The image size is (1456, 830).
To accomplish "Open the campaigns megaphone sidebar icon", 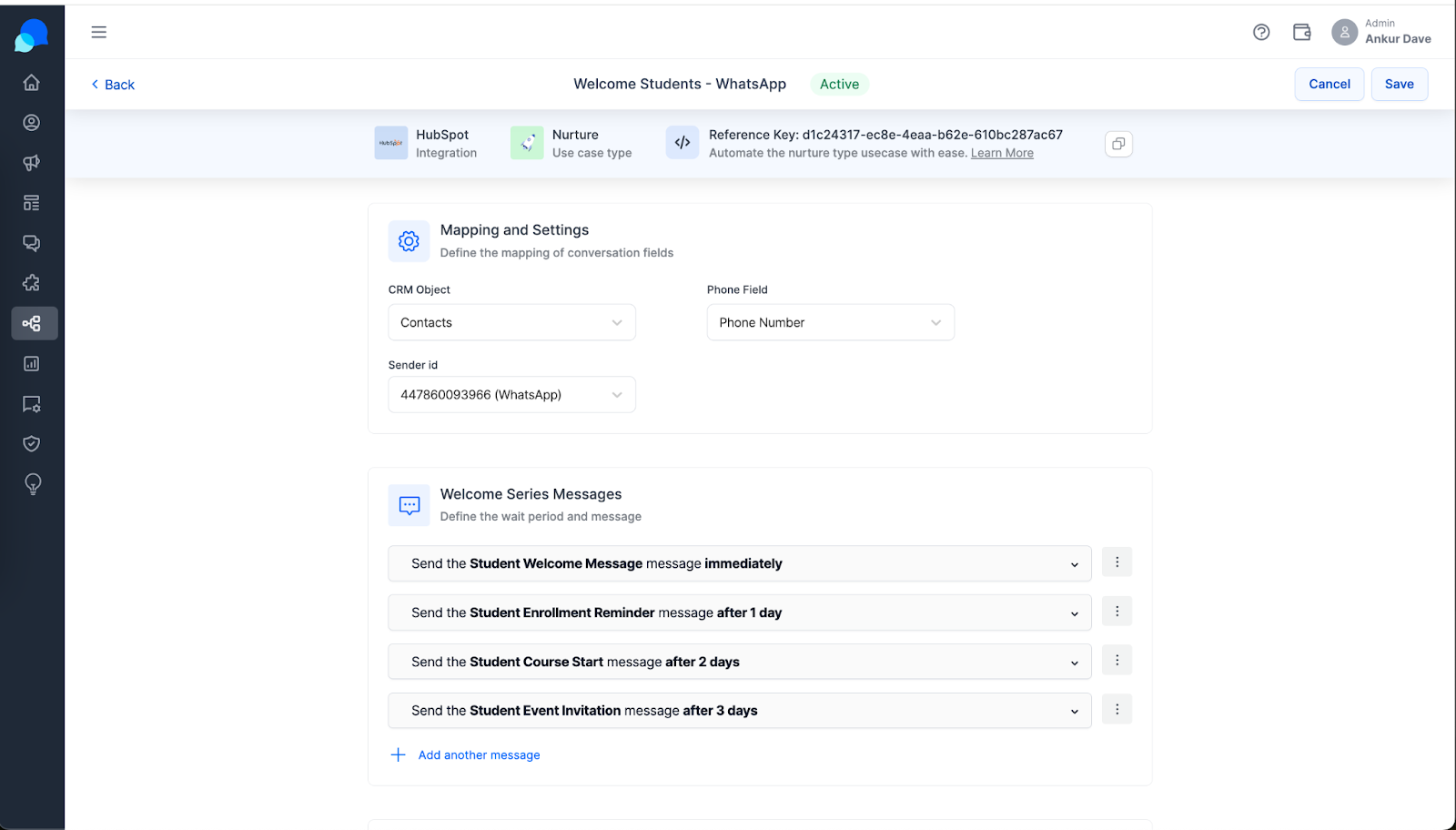I will point(32,163).
